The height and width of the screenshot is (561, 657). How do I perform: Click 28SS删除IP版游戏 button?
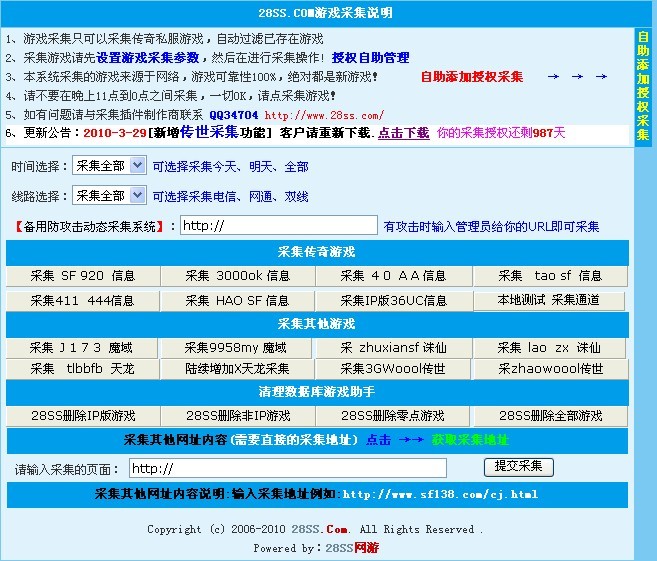click(x=82, y=416)
